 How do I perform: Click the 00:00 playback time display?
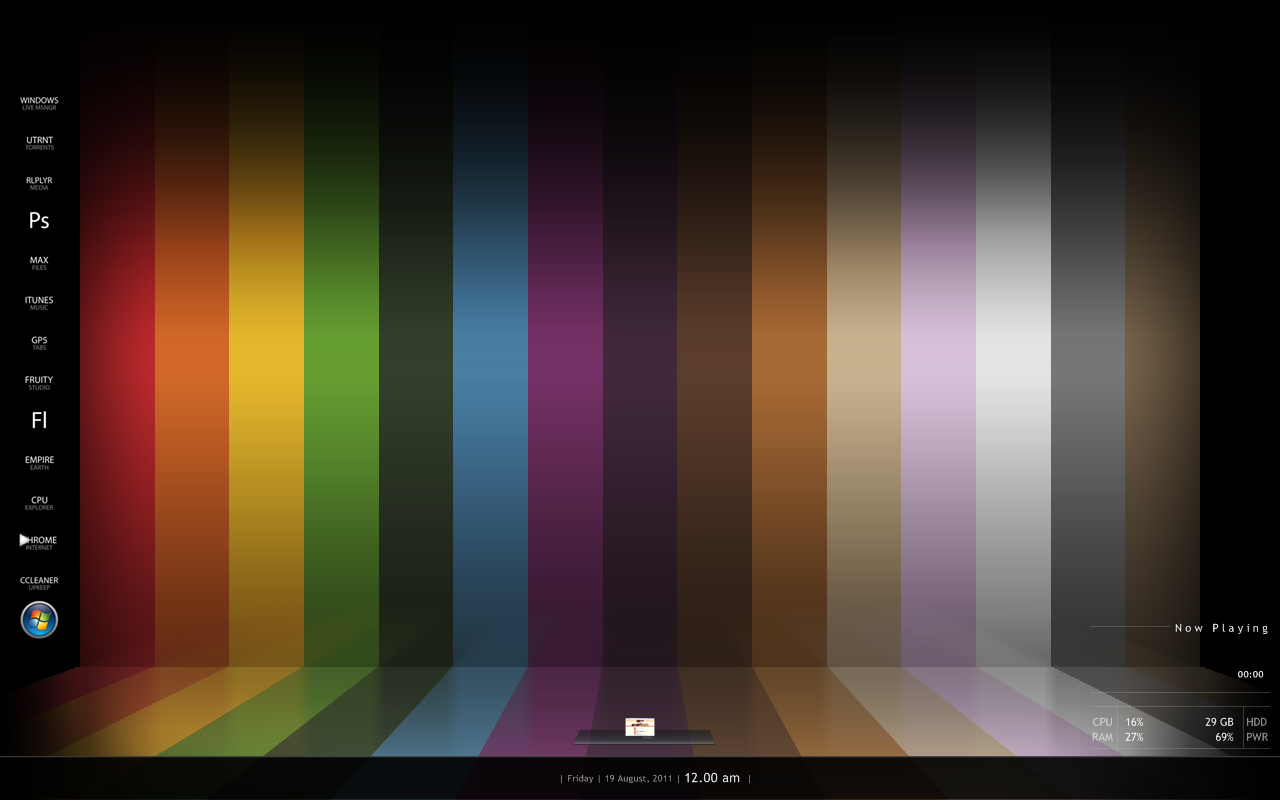click(x=1250, y=674)
